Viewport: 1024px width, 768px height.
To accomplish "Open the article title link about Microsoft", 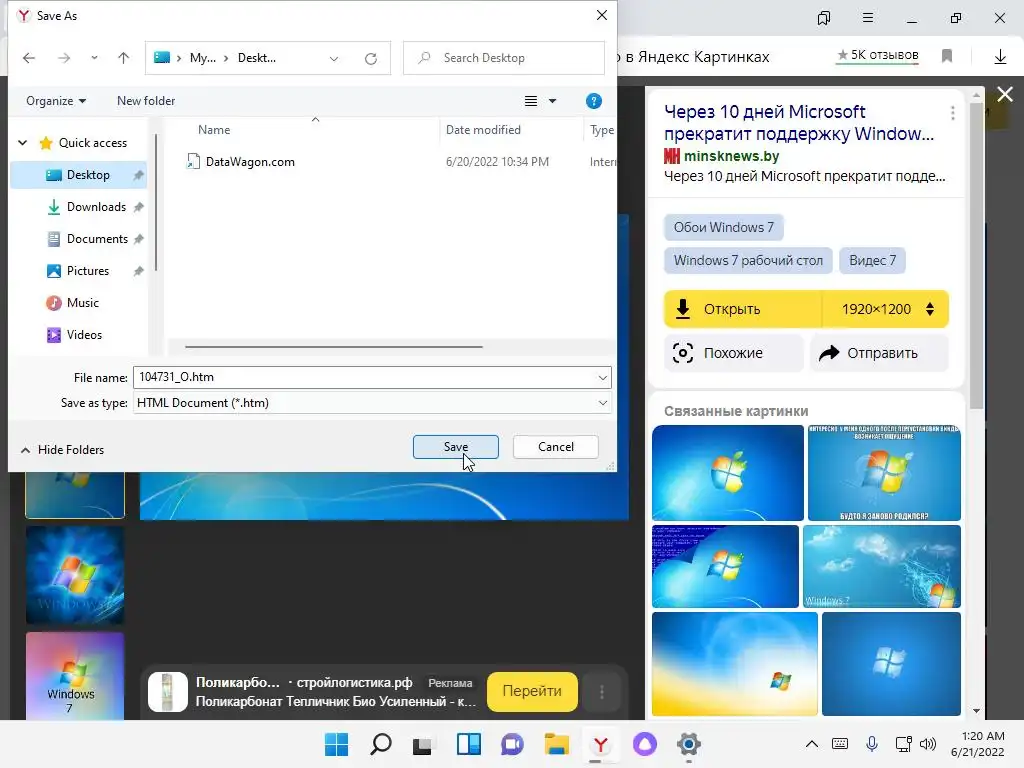I will [799, 123].
